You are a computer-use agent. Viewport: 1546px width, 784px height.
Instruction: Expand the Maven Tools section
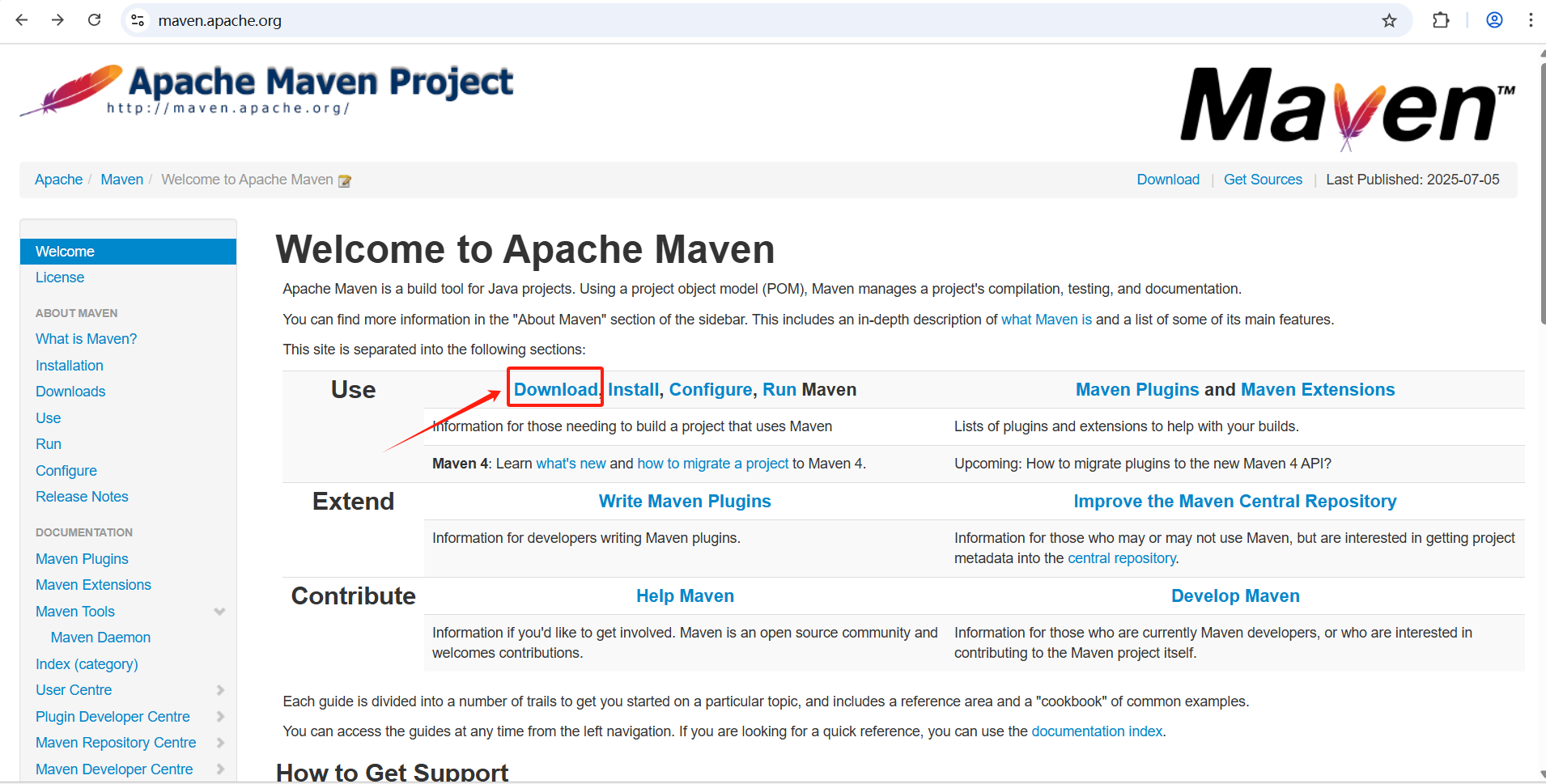click(219, 612)
